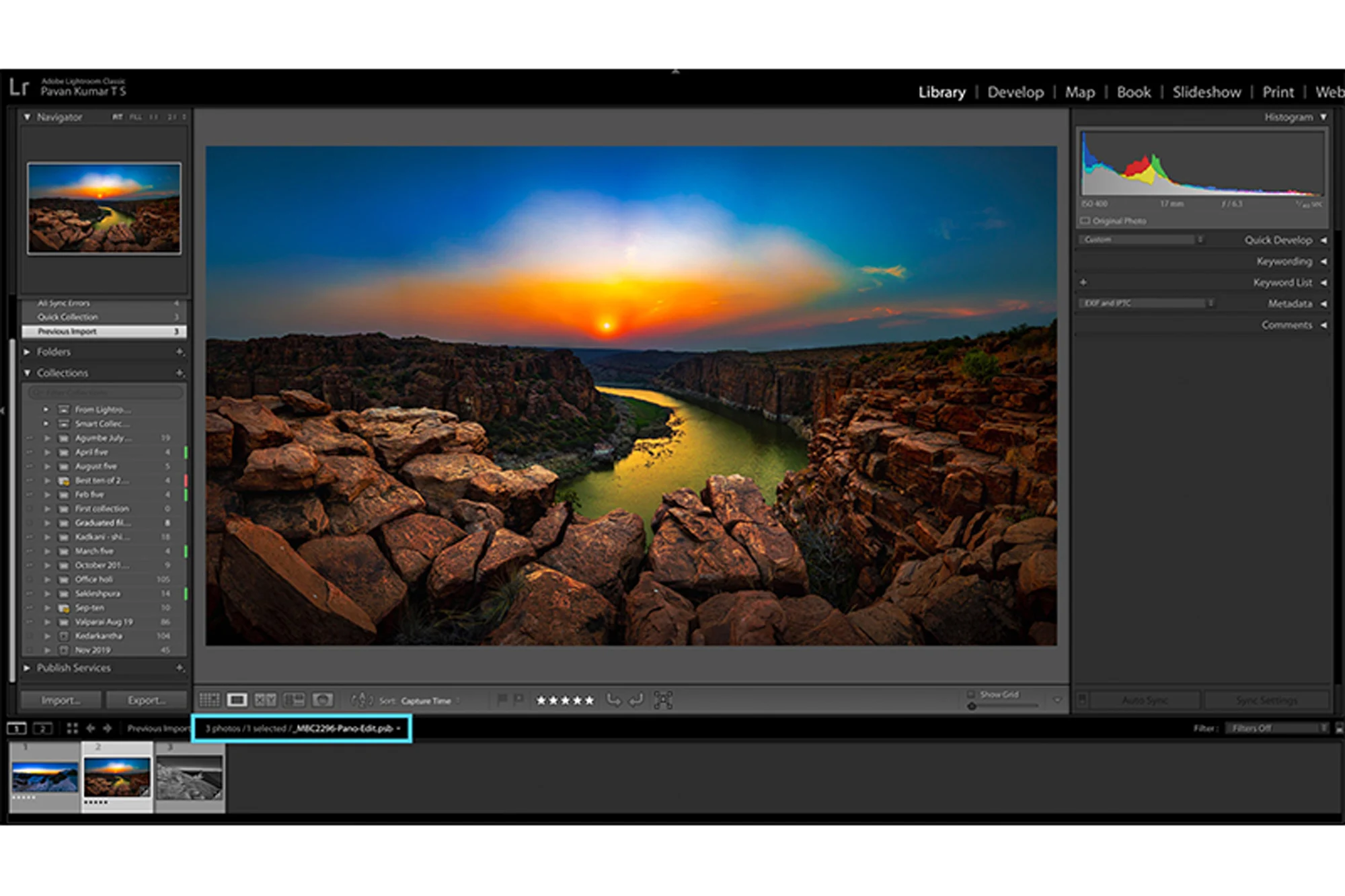This screenshot has height=896, width=1345.
Task: Click the Import button
Action: point(61,700)
